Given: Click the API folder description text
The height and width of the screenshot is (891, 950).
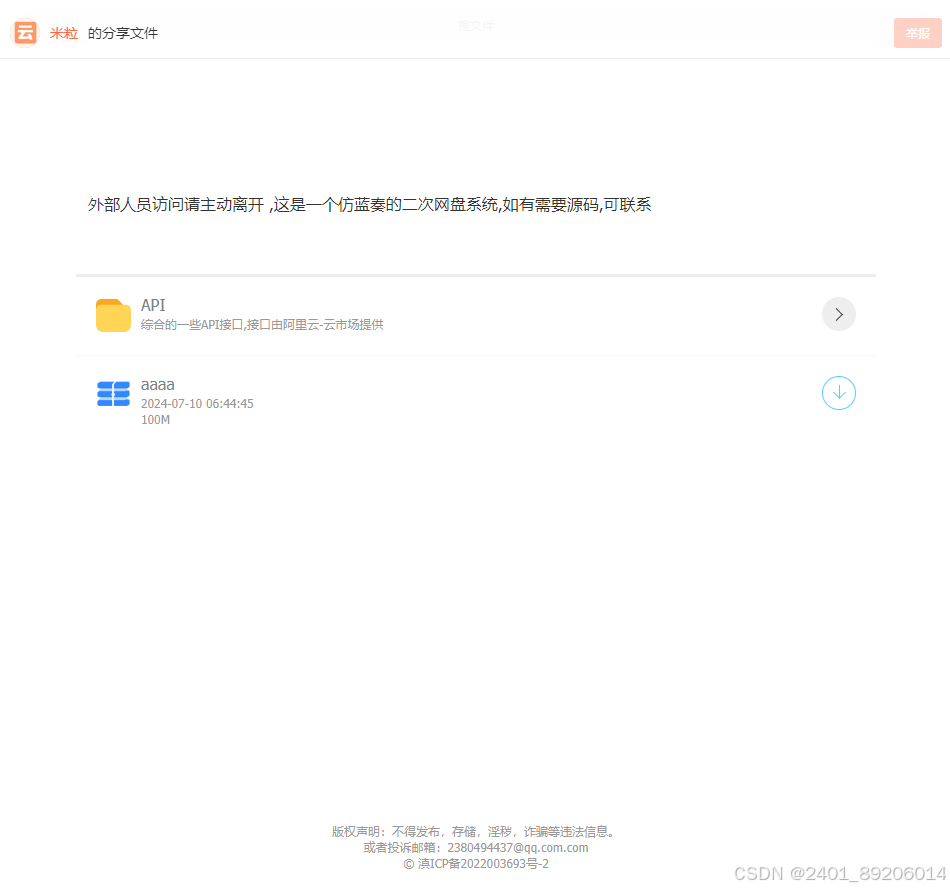Looking at the screenshot, I should [262, 325].
